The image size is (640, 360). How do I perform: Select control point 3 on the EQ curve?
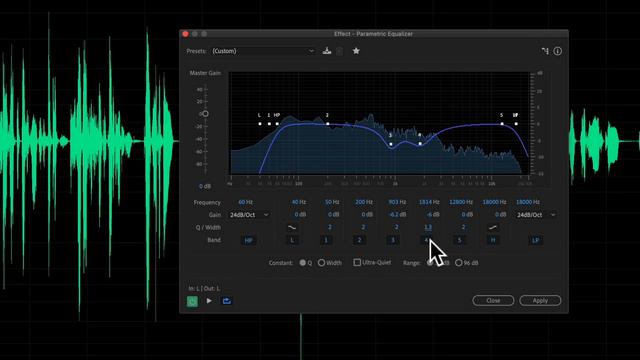391,144
